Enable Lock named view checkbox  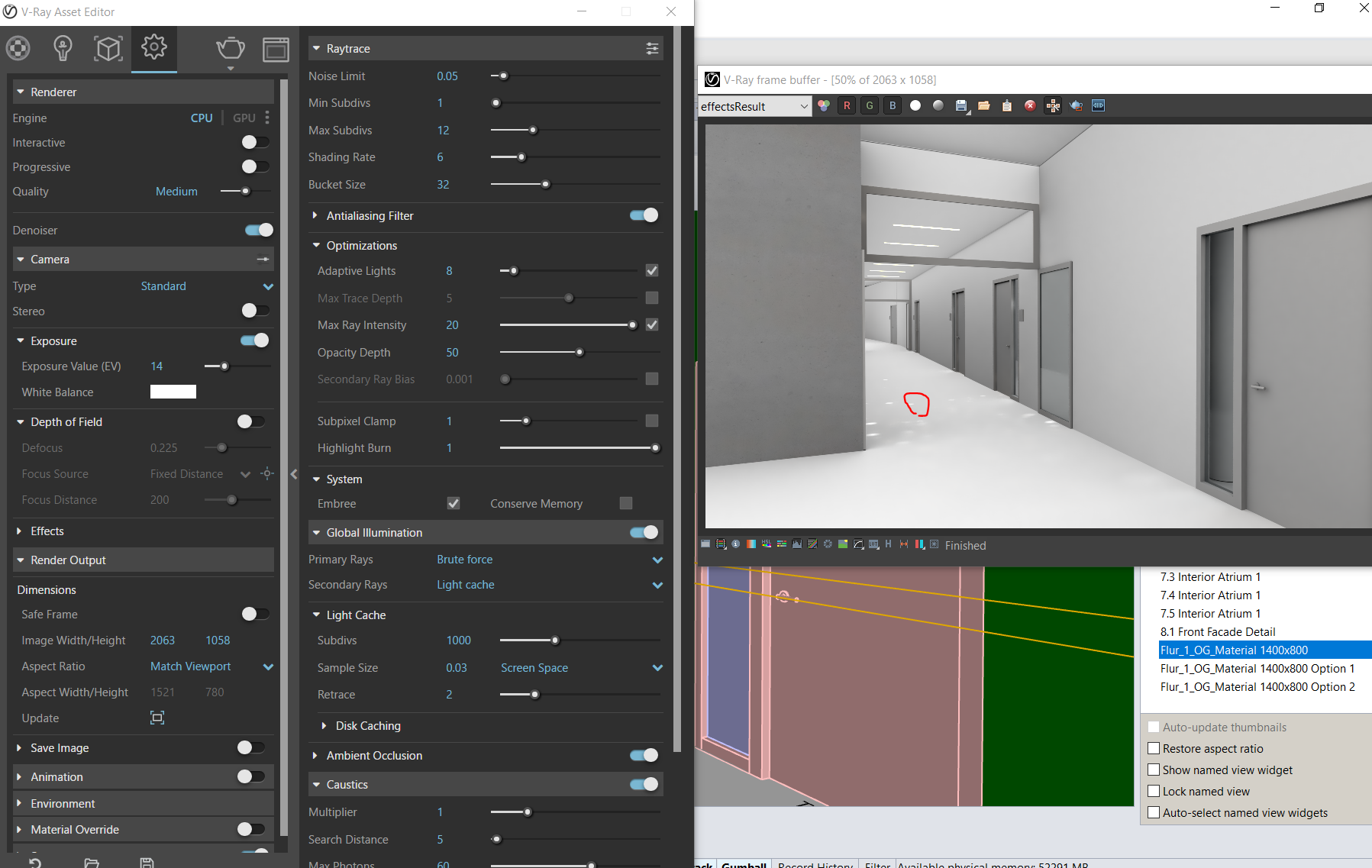[x=1154, y=791]
